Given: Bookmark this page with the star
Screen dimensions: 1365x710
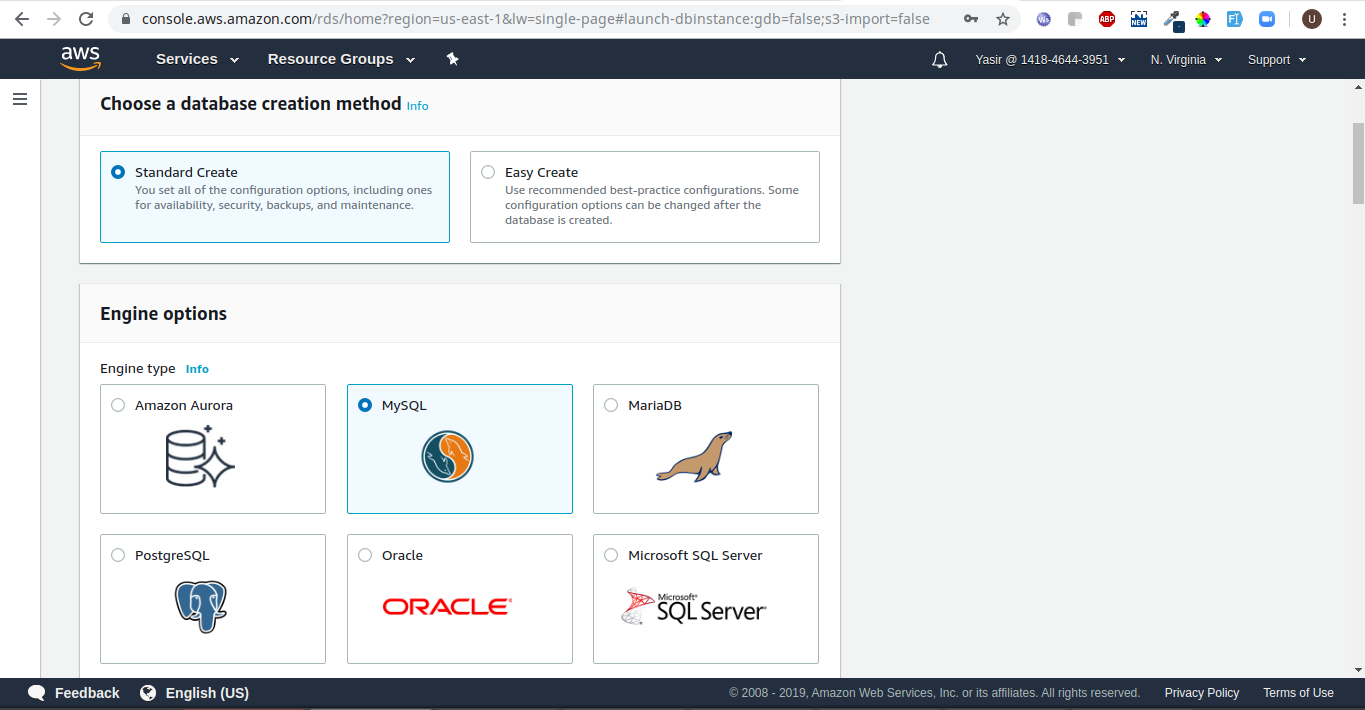Looking at the screenshot, I should point(1003,19).
